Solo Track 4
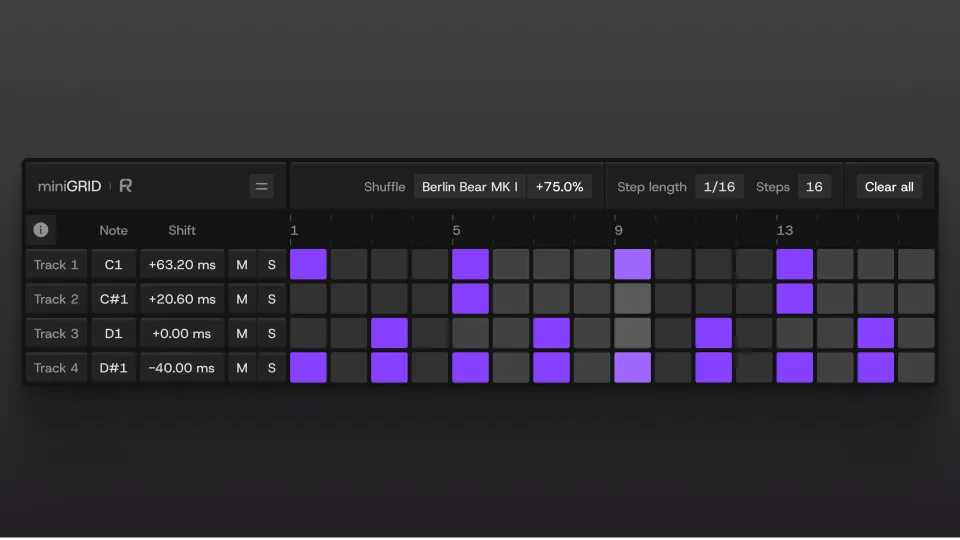 tap(271, 367)
